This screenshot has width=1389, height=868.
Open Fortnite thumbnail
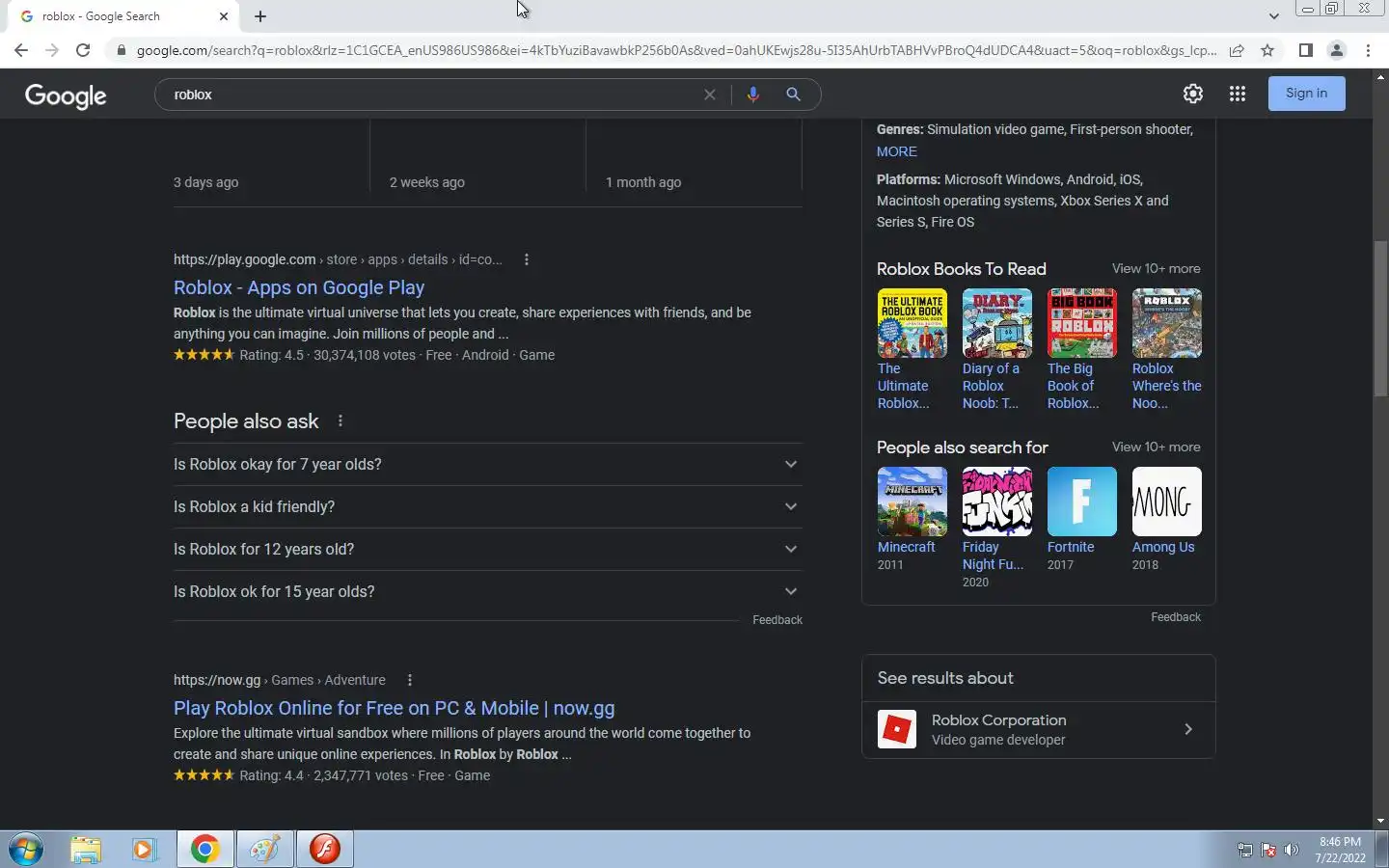[x=1081, y=502]
